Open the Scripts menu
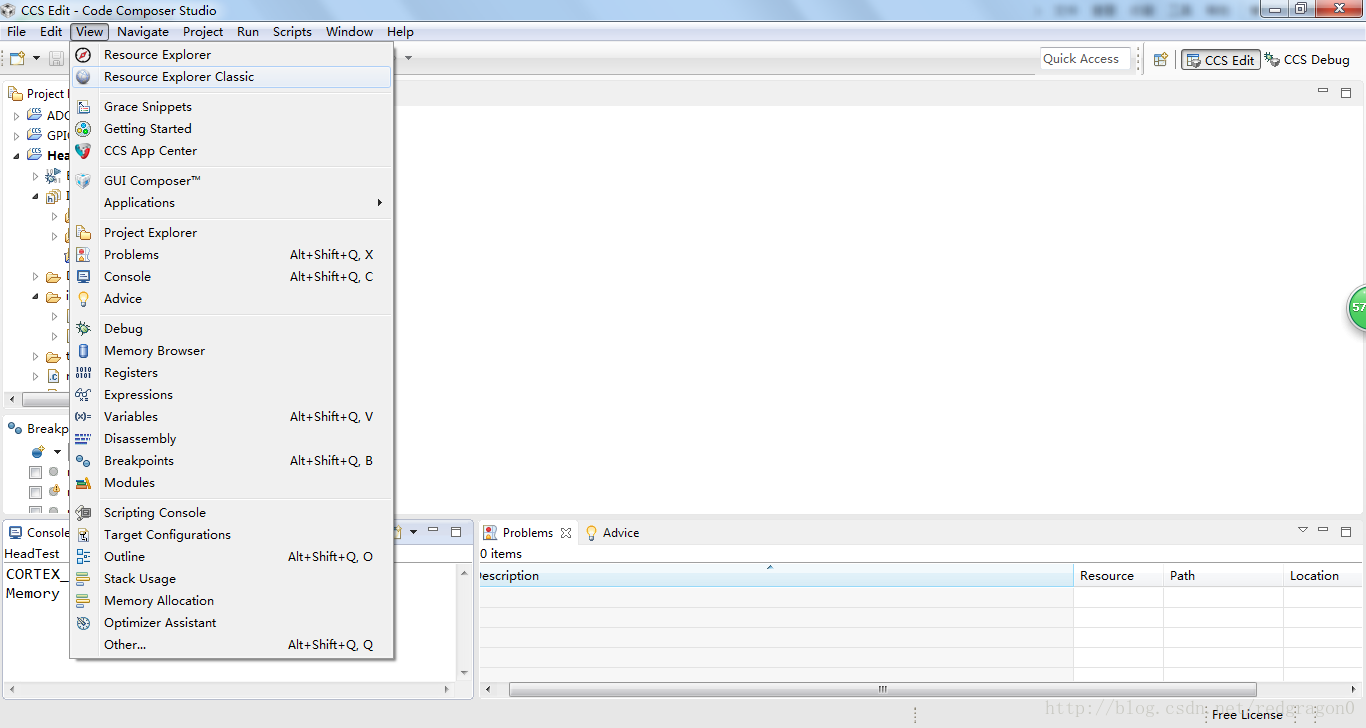Viewport: 1366px width, 728px height. tap(292, 32)
